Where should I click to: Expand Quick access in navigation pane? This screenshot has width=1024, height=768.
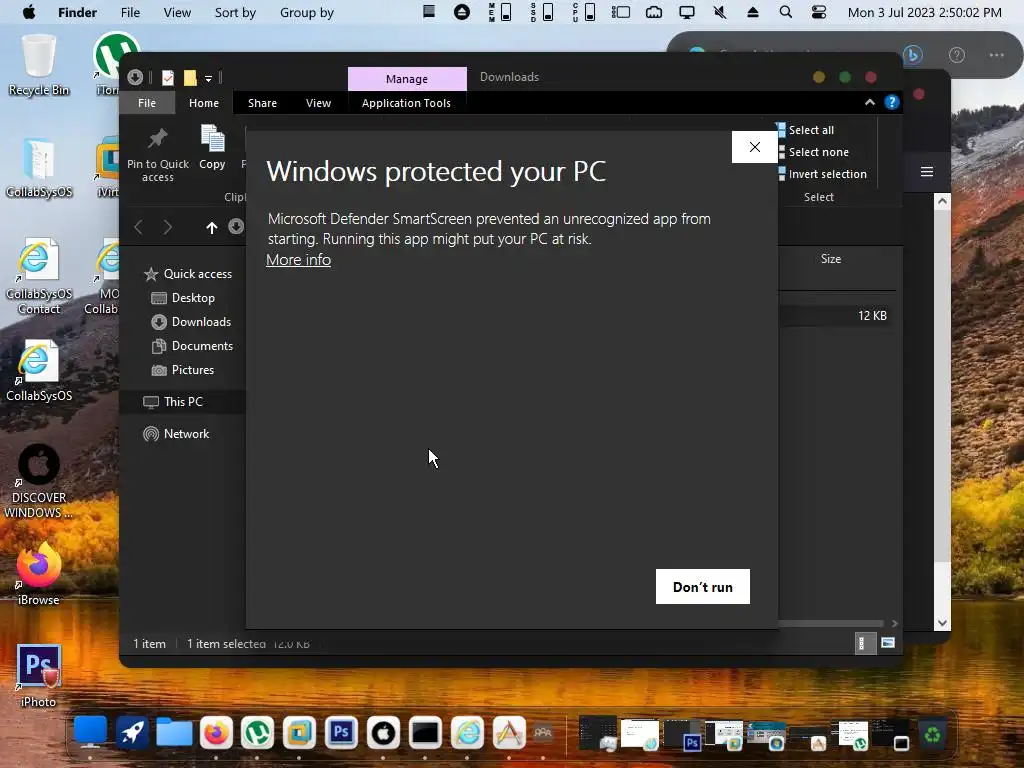(x=187, y=274)
